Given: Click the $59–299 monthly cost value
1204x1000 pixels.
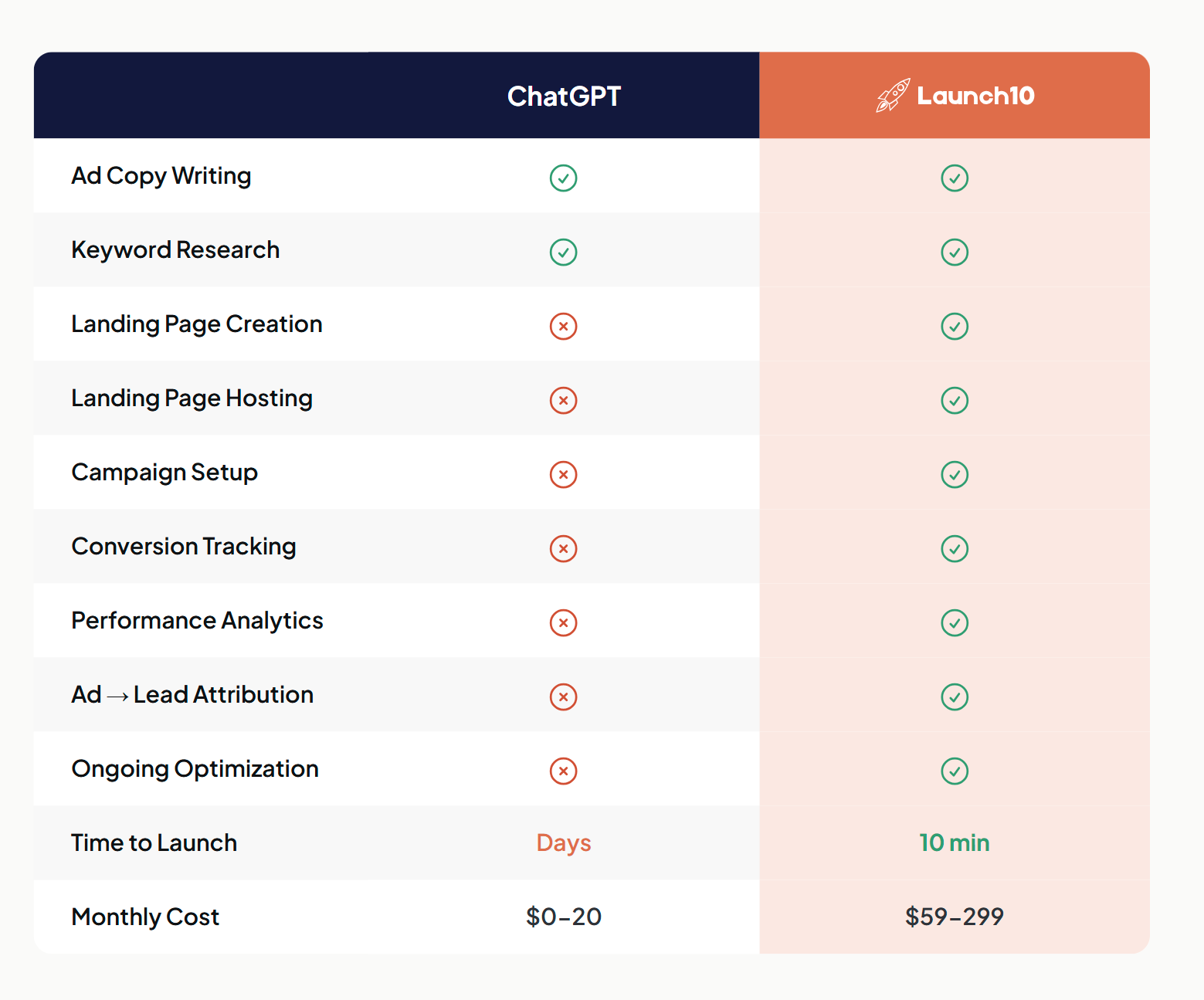Looking at the screenshot, I should [x=955, y=917].
